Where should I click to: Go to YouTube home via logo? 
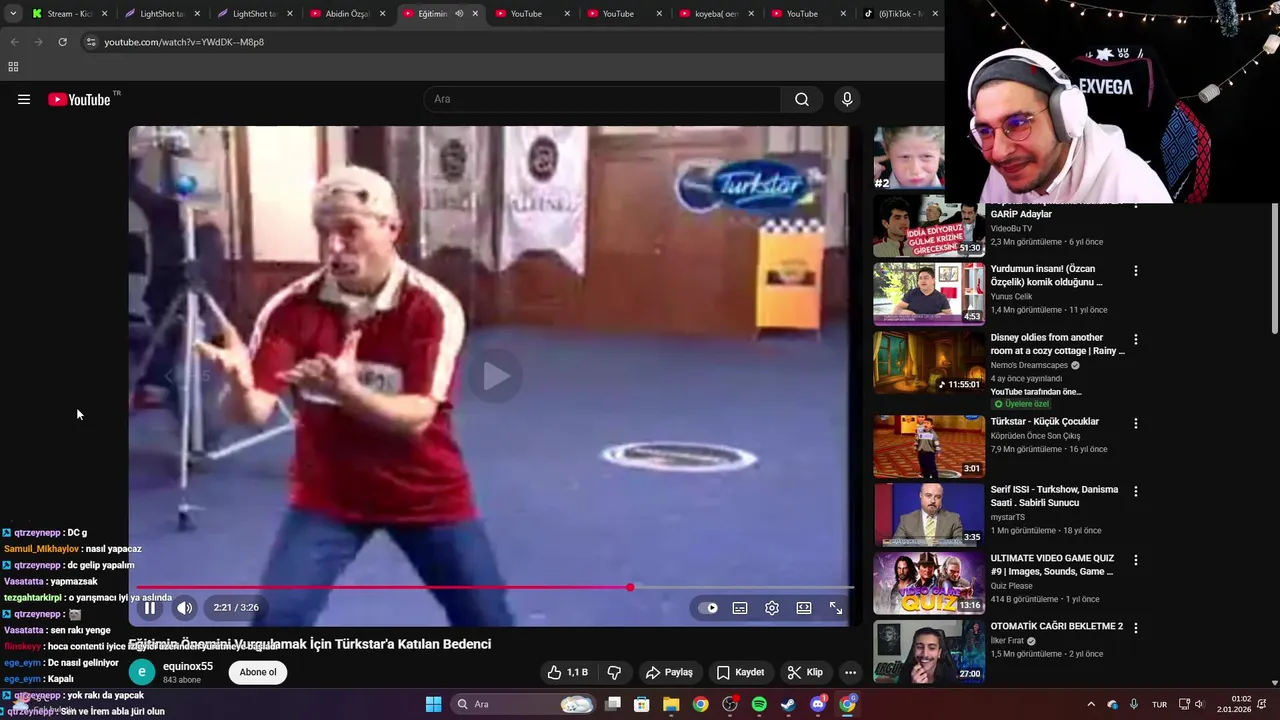pyautogui.click(x=79, y=99)
